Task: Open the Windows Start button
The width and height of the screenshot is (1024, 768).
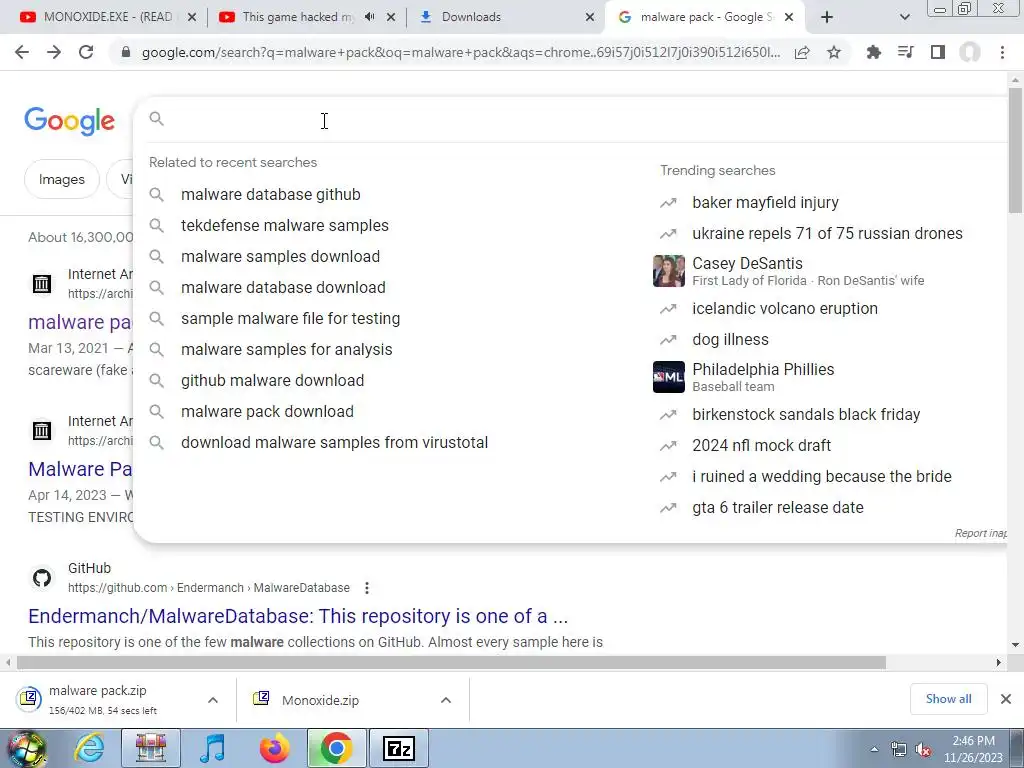Action: point(26,748)
